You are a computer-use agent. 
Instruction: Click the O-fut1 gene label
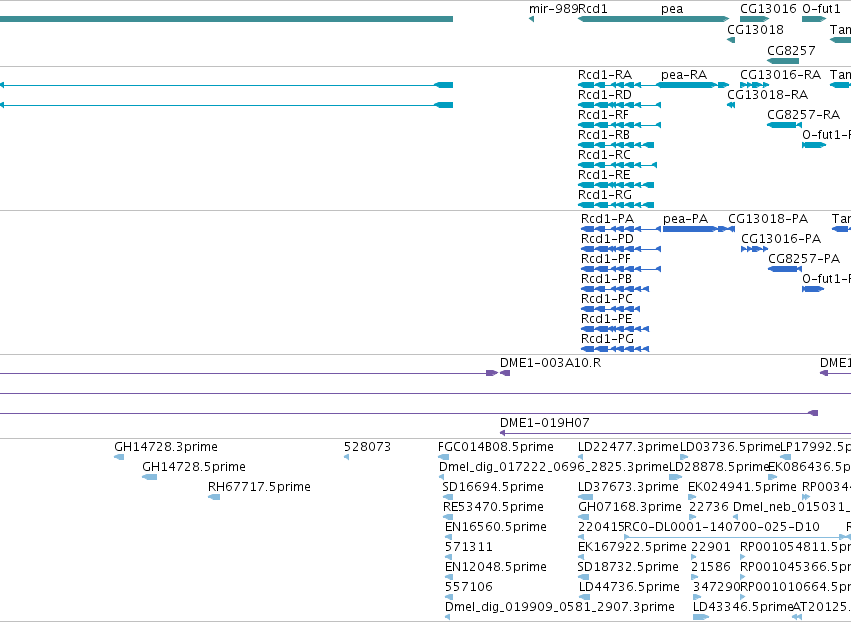click(x=821, y=9)
